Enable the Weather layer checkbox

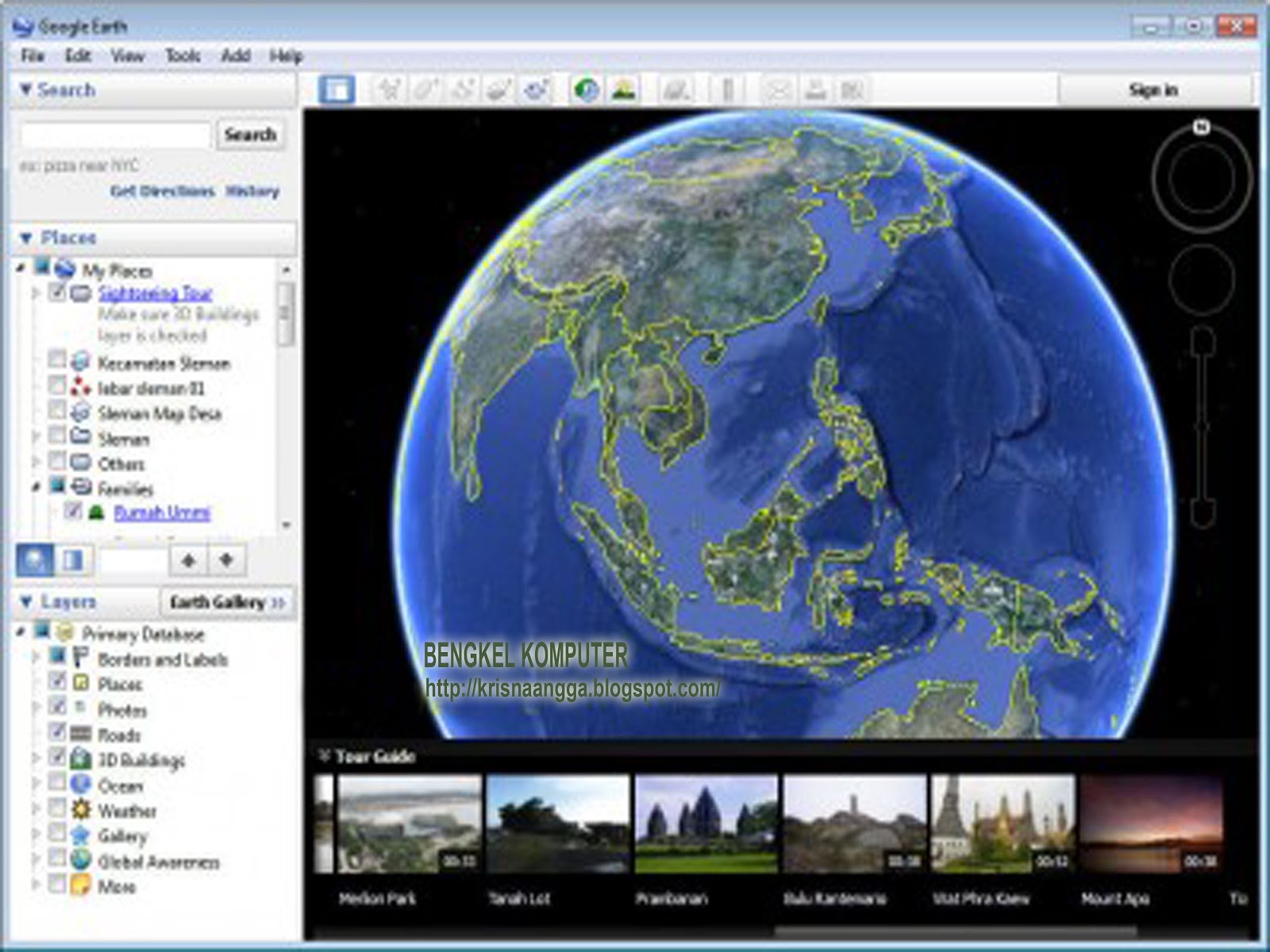(x=56, y=808)
